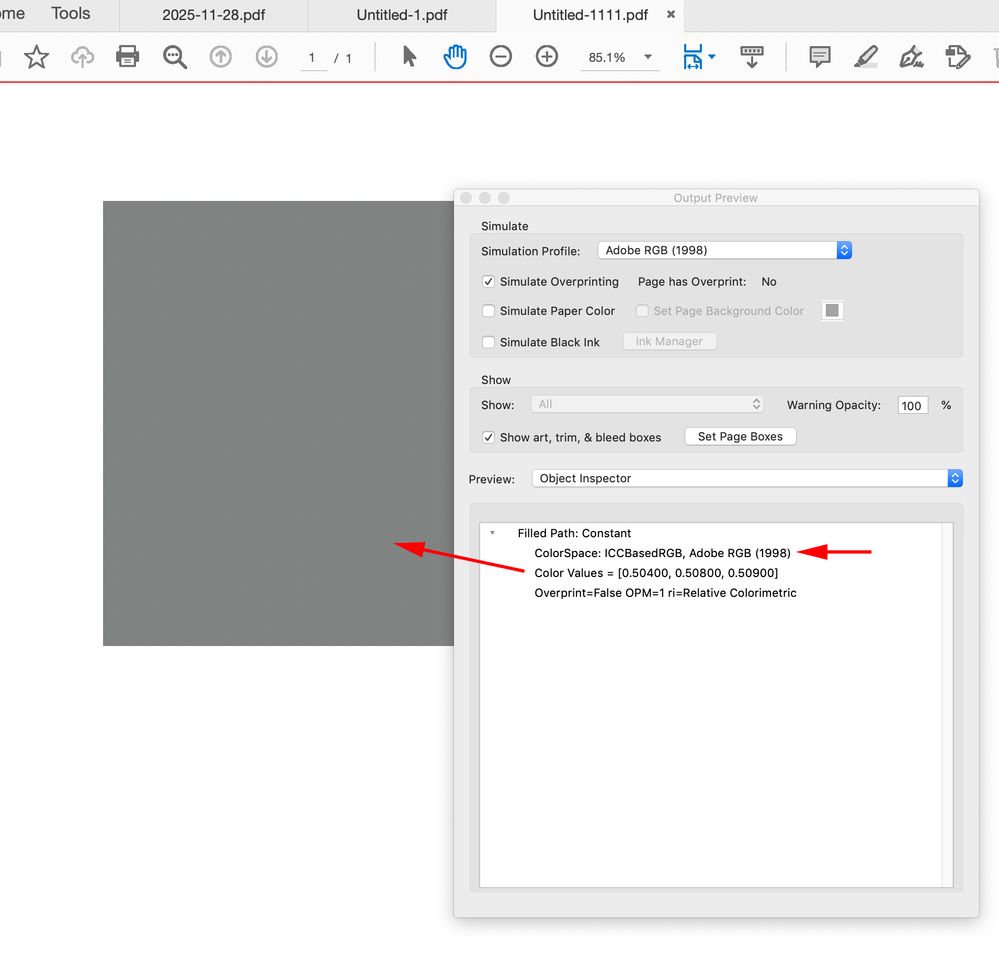Collapse the Filled Path: Constant entry
The height and width of the screenshot is (973, 999).
click(x=492, y=533)
